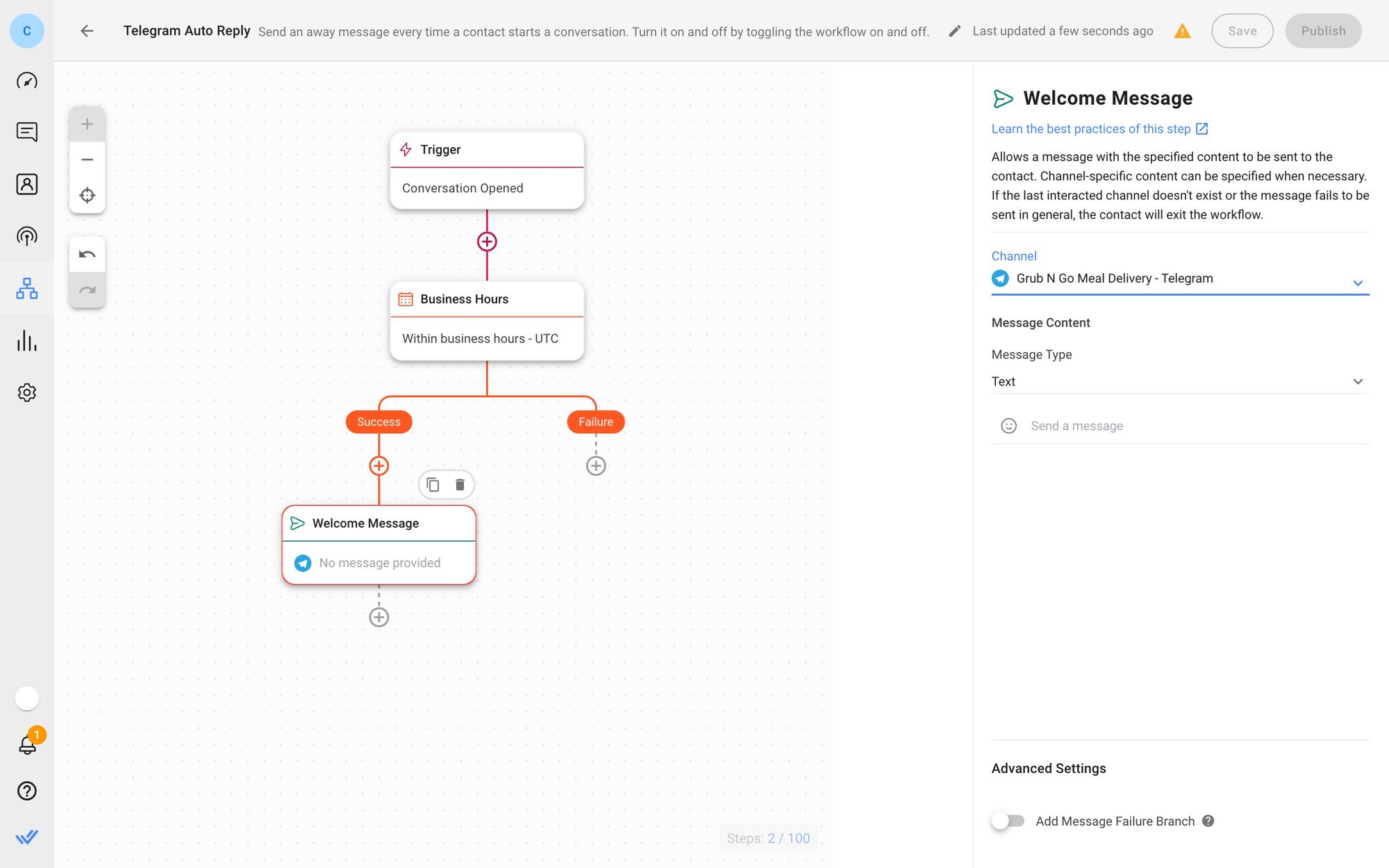Click the undo icon
Screen dimensions: 1389x868
point(87,255)
